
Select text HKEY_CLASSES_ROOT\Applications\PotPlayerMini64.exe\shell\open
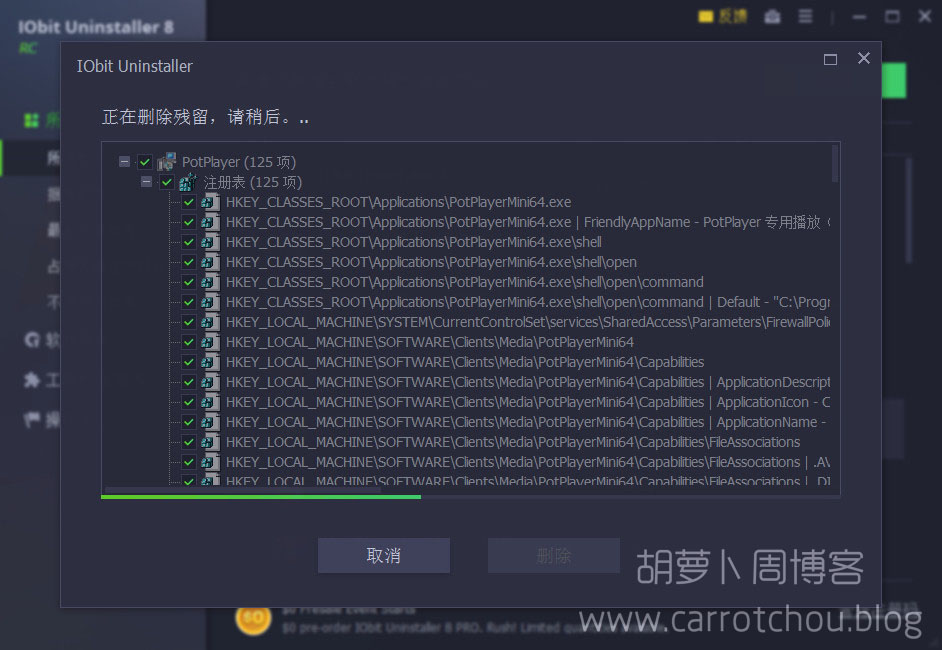pos(431,263)
